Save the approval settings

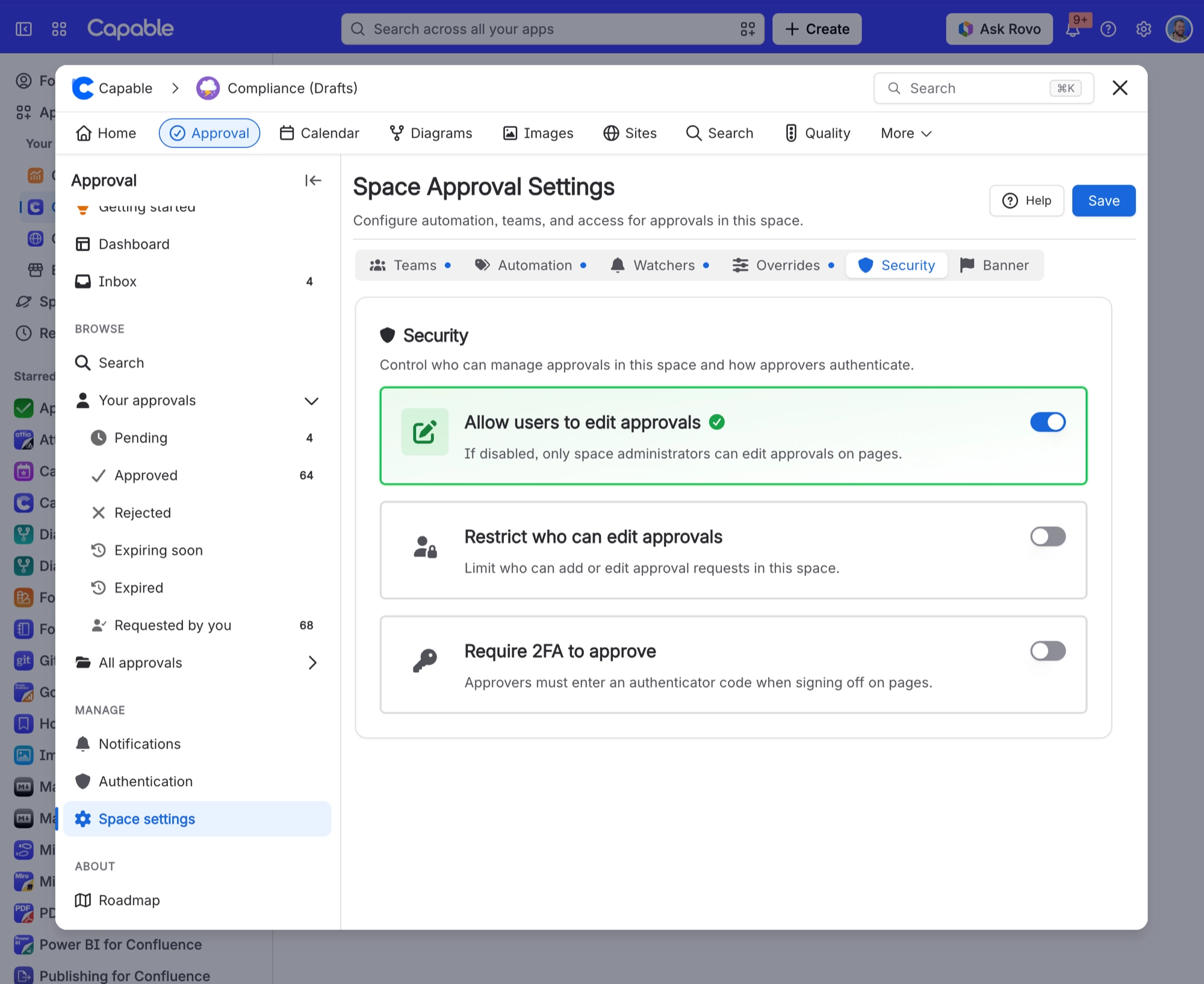1103,201
